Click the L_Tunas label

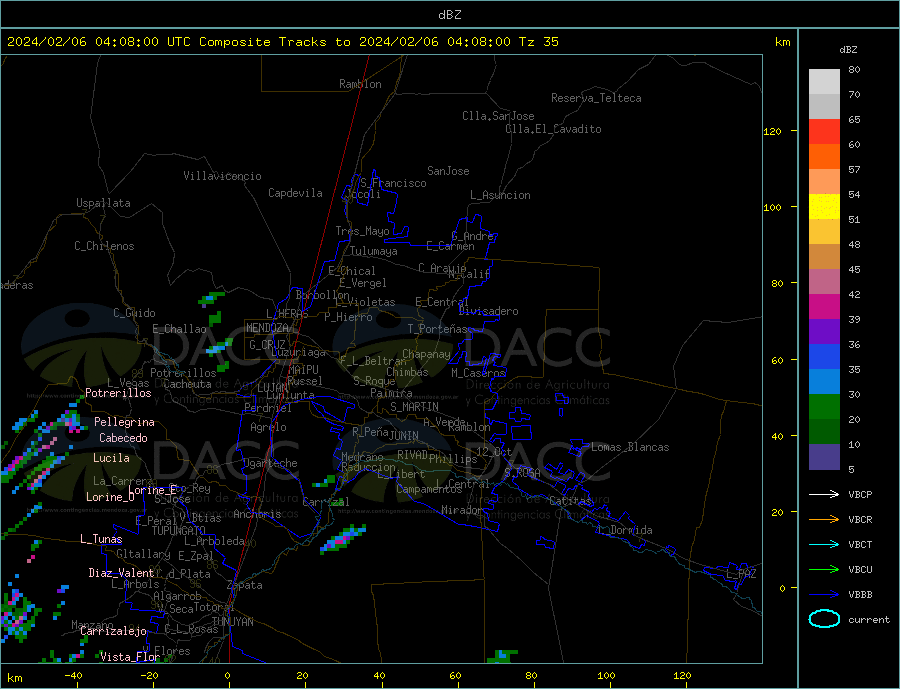[x=101, y=539]
